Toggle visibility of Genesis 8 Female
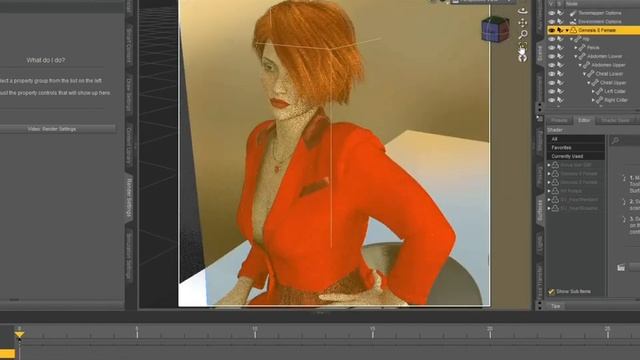The image size is (640, 360). 551,30
